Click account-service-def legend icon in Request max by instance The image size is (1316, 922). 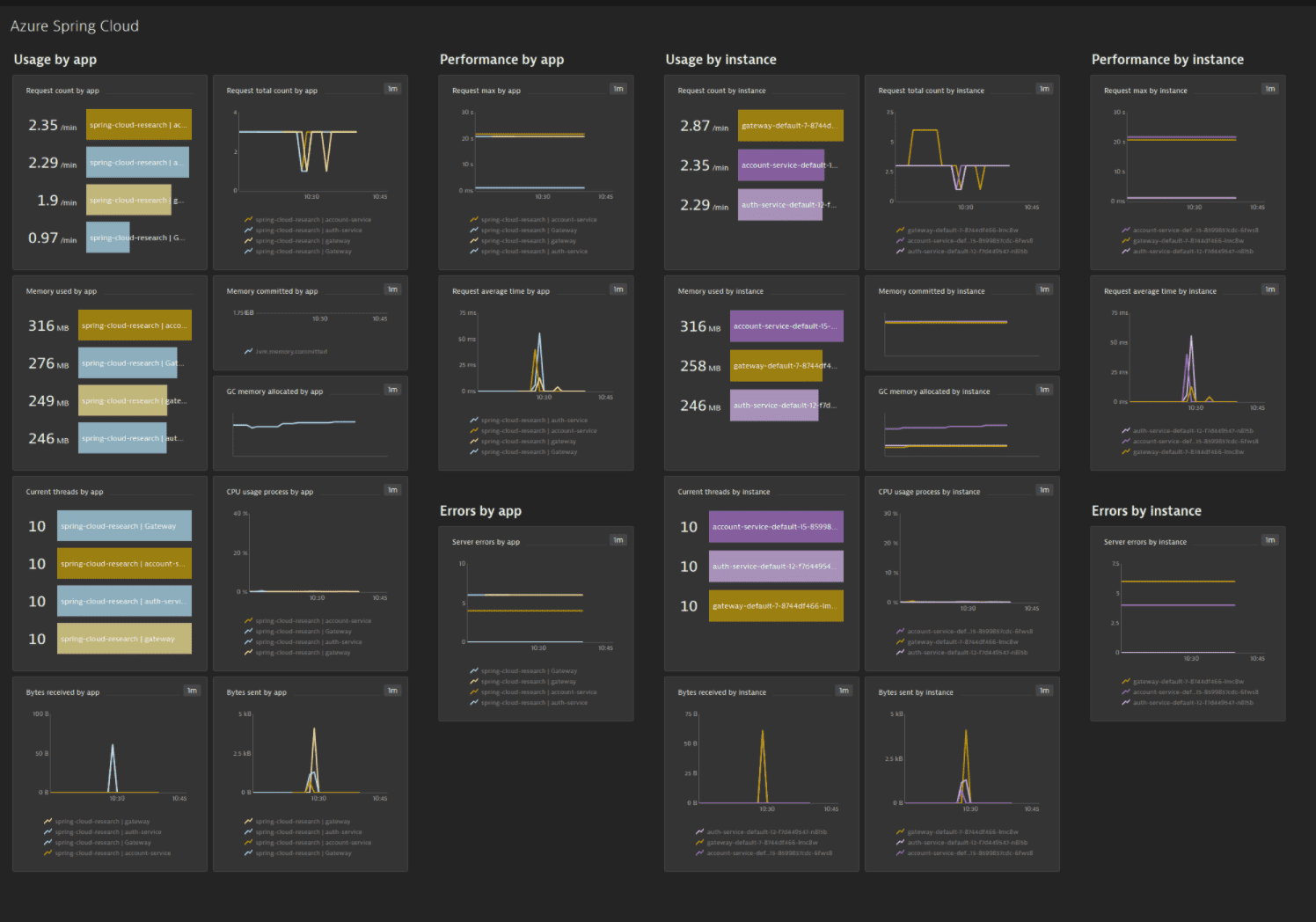click(1126, 230)
